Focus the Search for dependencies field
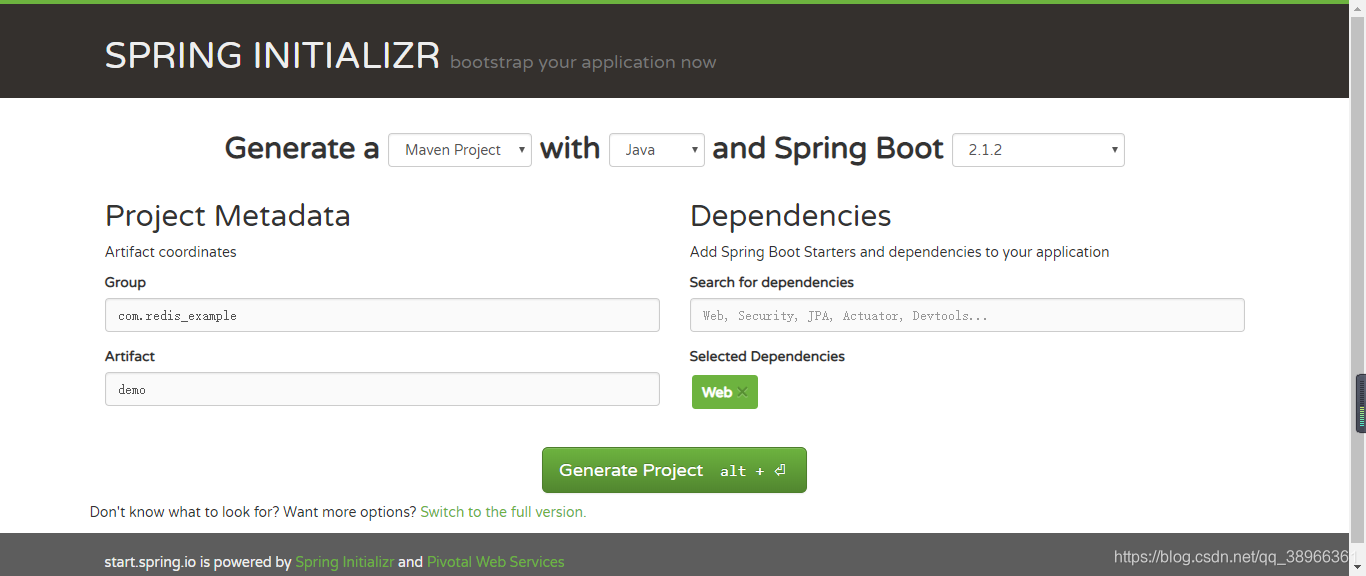Screen dimensions: 1366x576 (967, 315)
